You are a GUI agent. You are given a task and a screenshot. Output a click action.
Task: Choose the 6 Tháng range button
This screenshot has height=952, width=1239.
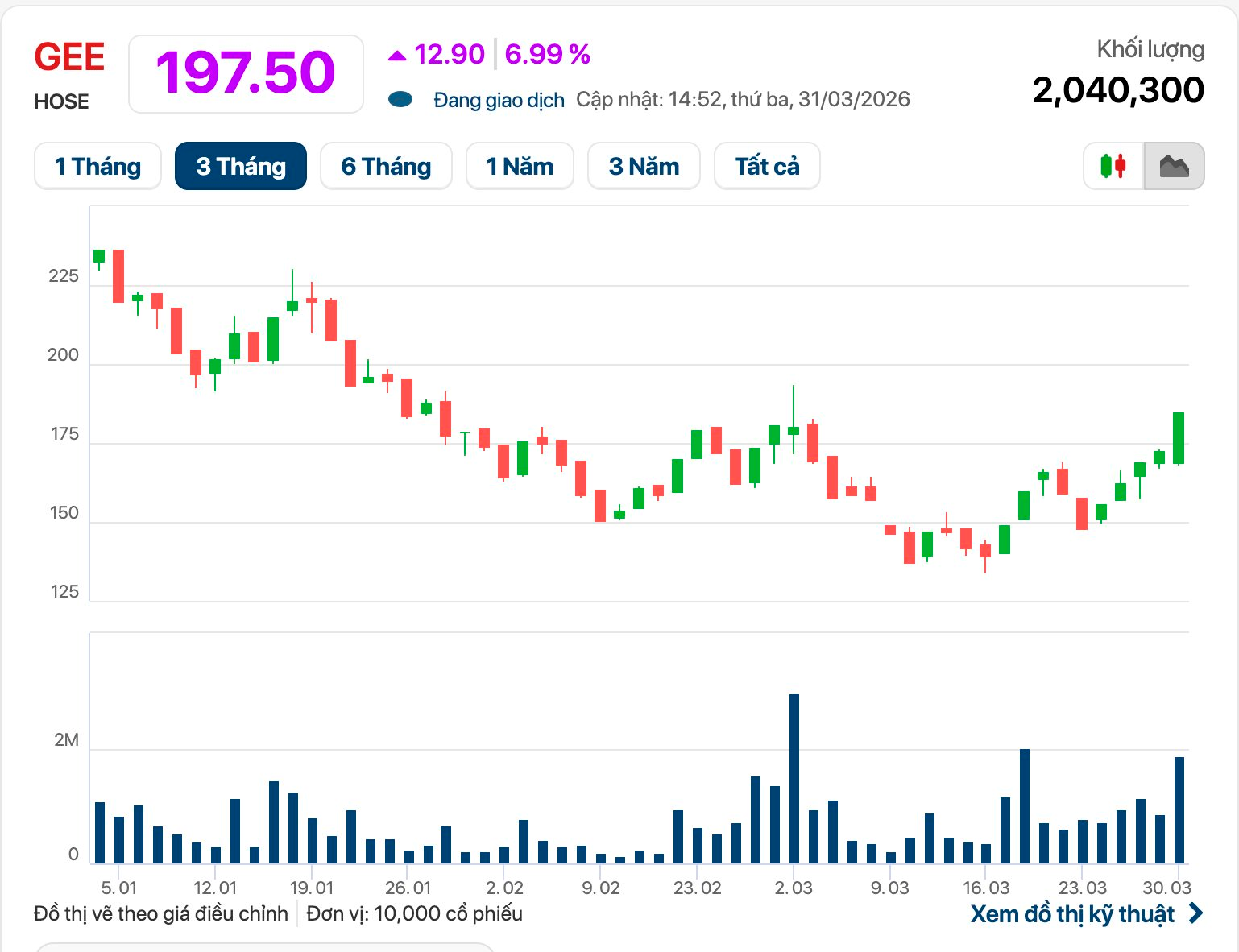(x=386, y=167)
